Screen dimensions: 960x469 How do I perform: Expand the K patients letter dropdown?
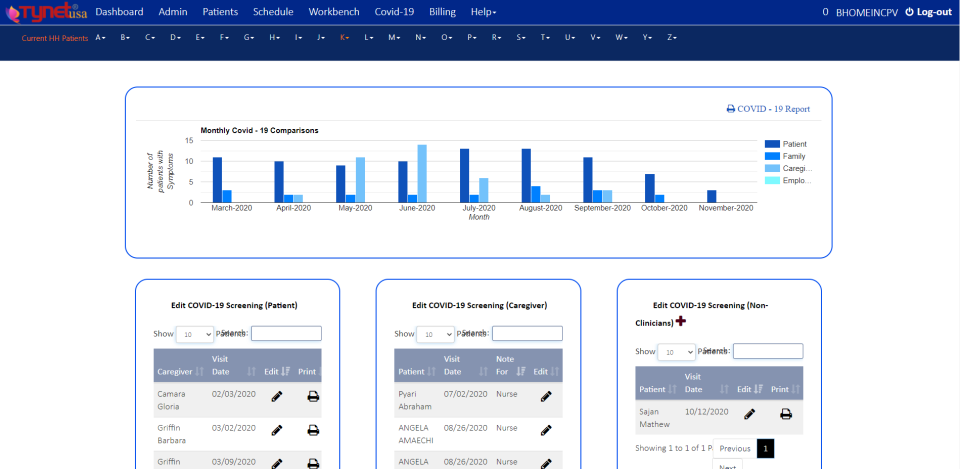tap(345, 38)
